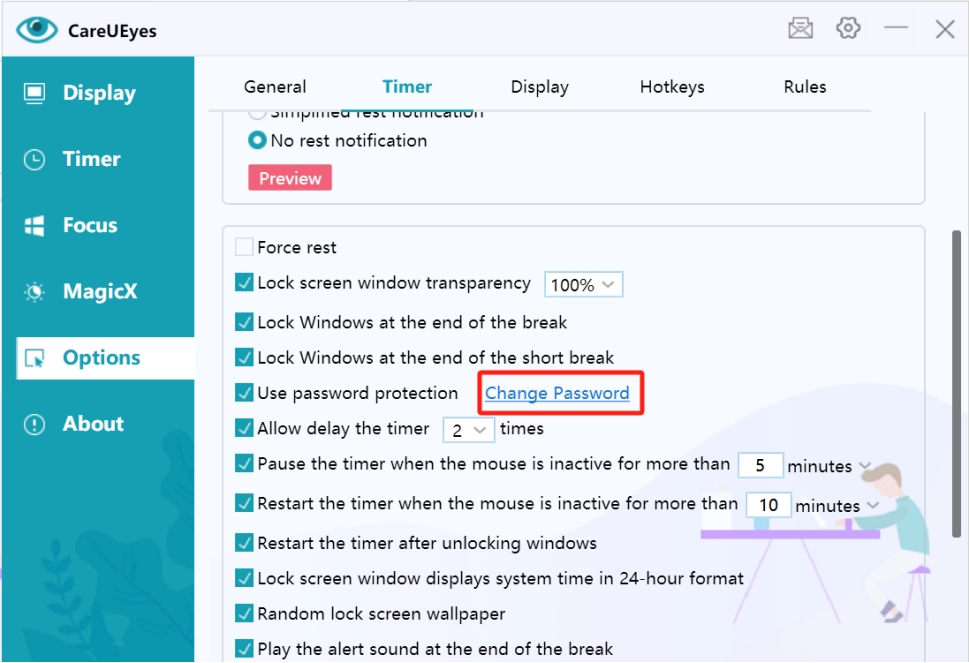The image size is (969, 663).
Task: Click the About info icon in sidebar
Action: (35, 424)
